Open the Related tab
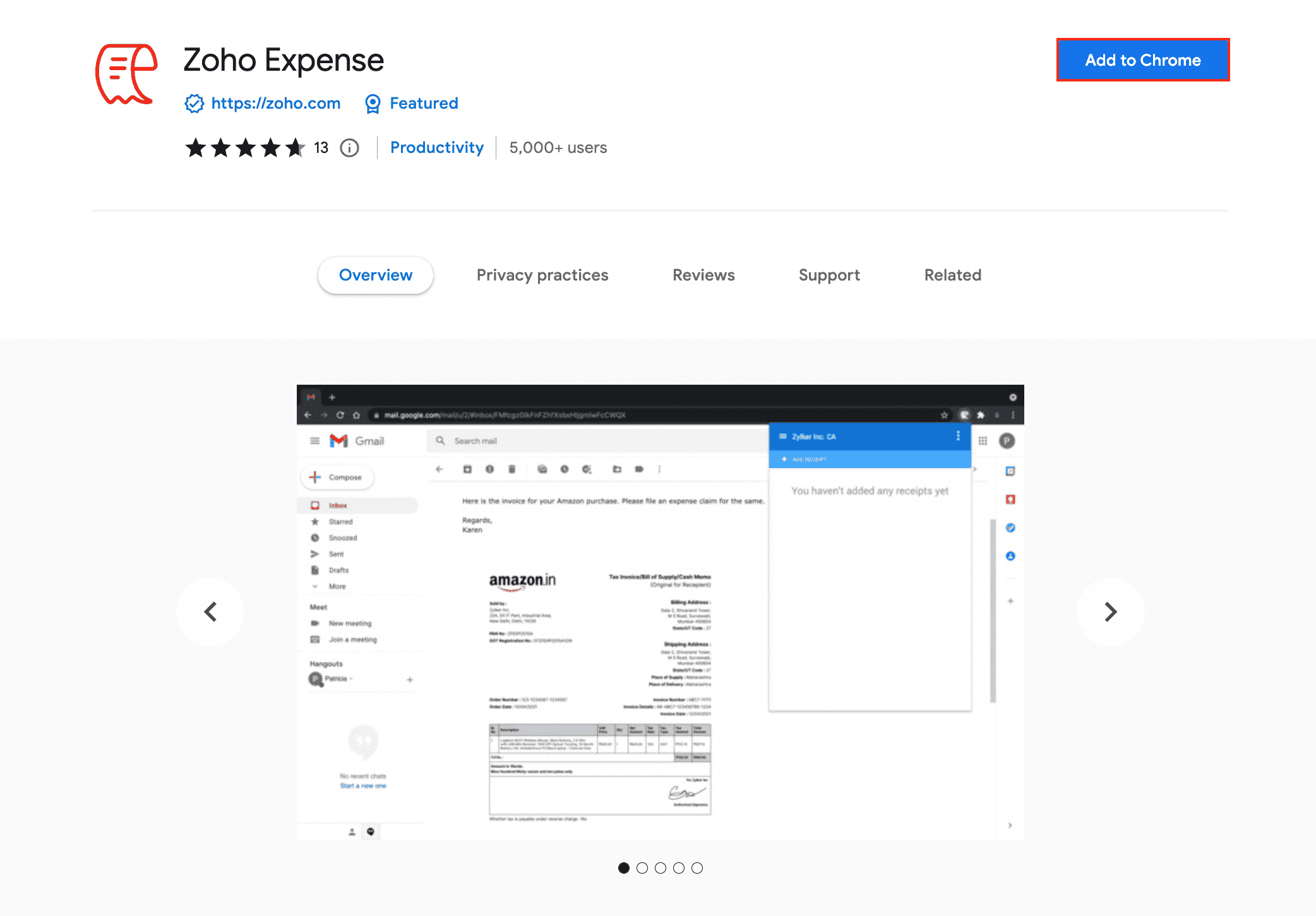This screenshot has height=916, width=1316. click(x=952, y=275)
